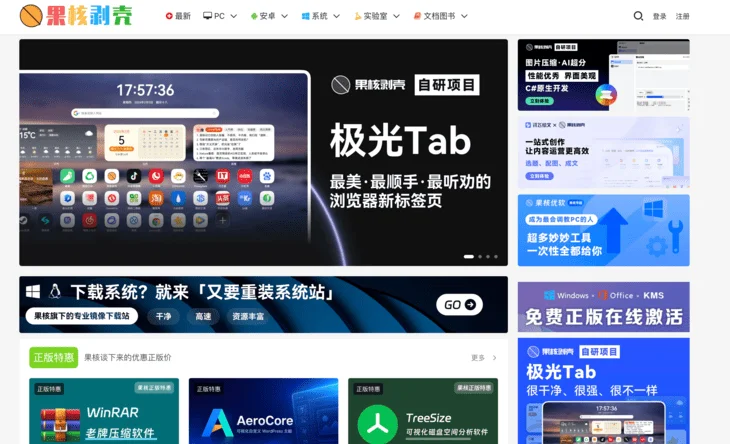This screenshot has width=730, height=444.
Task: Click the TreeSize green tree icon
Action: [378, 424]
